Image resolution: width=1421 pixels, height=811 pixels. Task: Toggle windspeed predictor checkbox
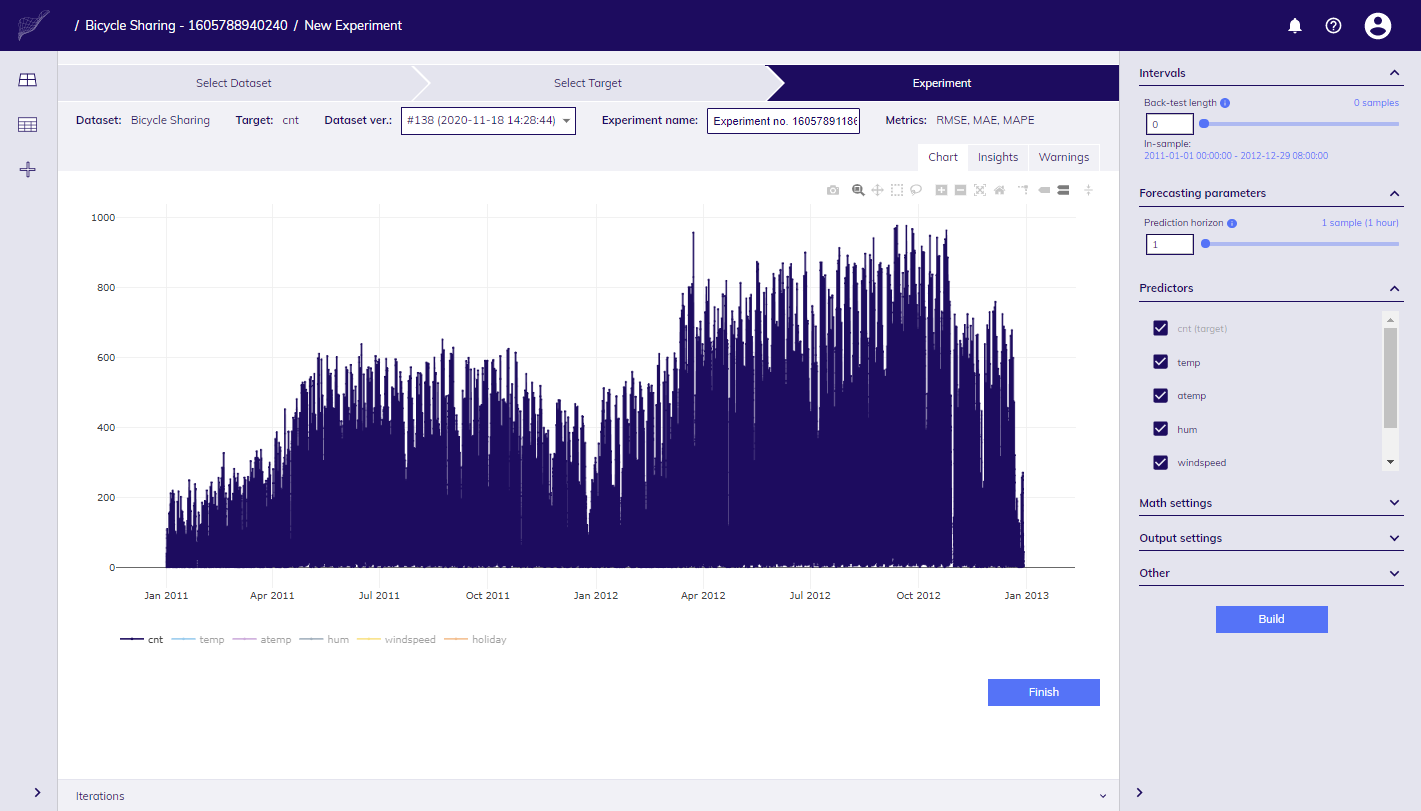point(1160,462)
